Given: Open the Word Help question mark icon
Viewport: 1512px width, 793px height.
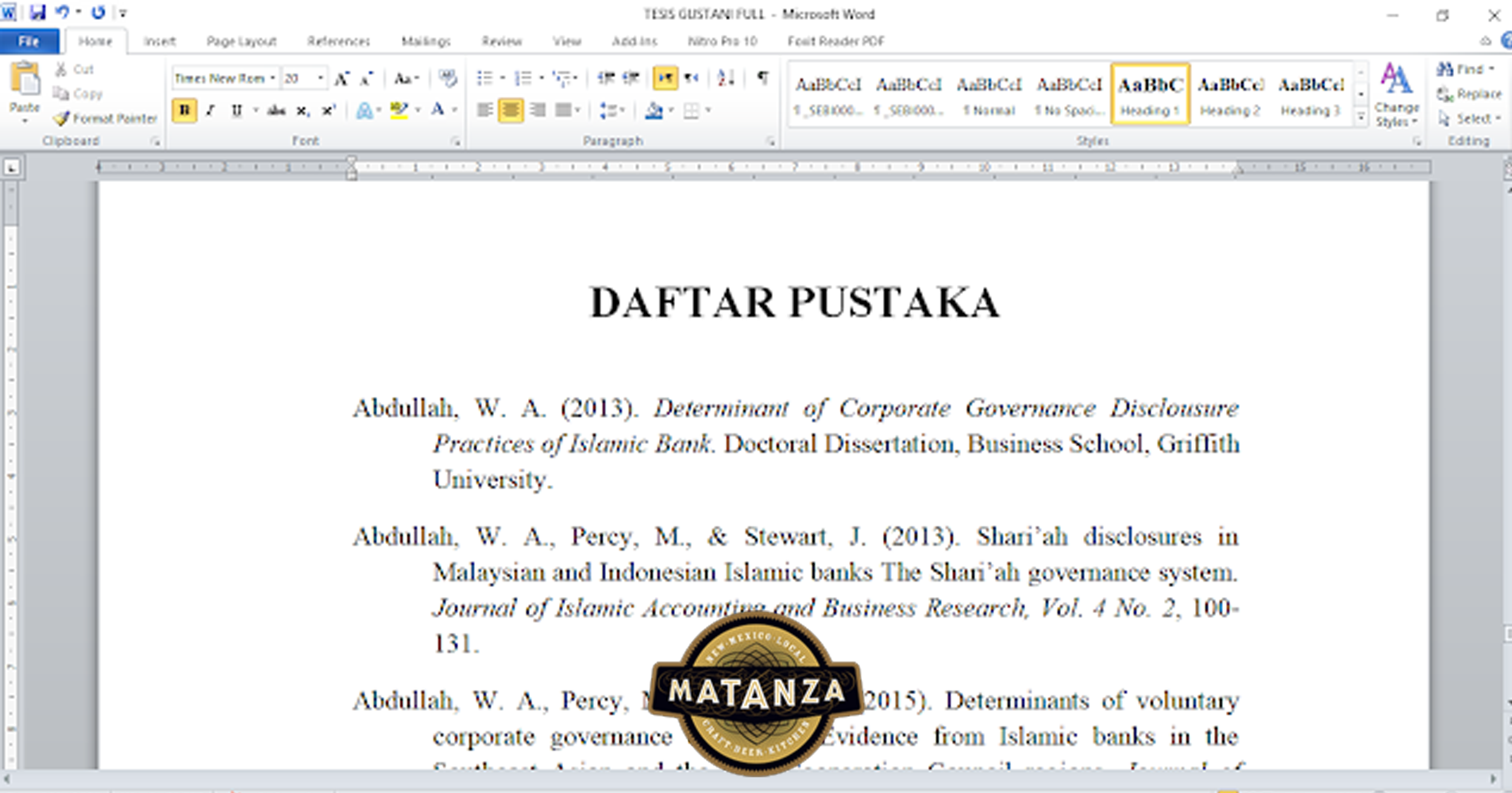Looking at the screenshot, I should point(1507,41).
